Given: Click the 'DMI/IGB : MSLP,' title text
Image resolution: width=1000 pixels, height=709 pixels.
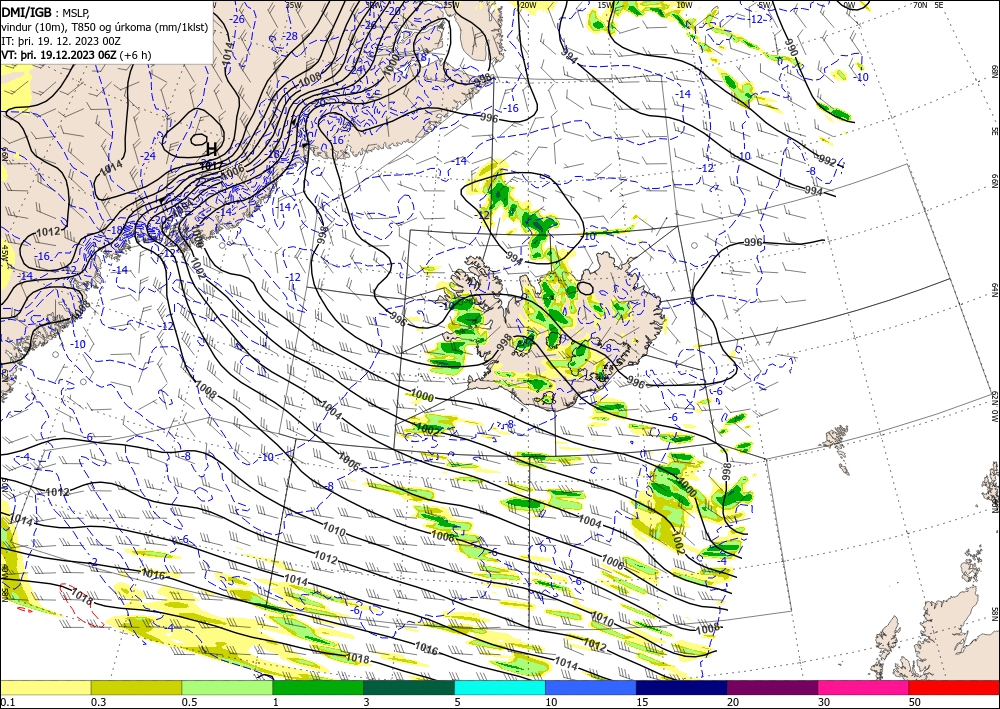Looking at the screenshot, I should pyautogui.click(x=46, y=11).
